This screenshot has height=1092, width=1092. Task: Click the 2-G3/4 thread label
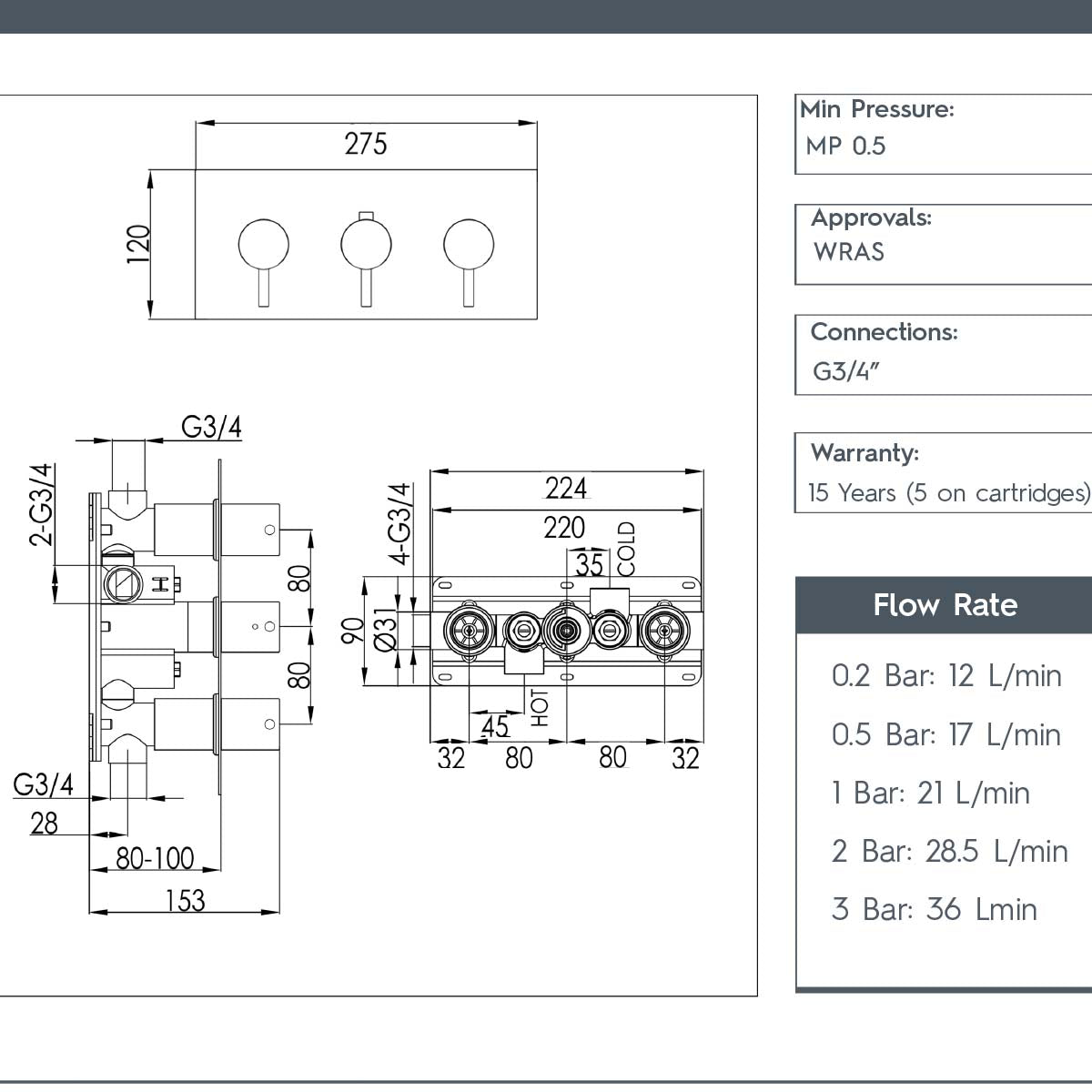click(42, 505)
